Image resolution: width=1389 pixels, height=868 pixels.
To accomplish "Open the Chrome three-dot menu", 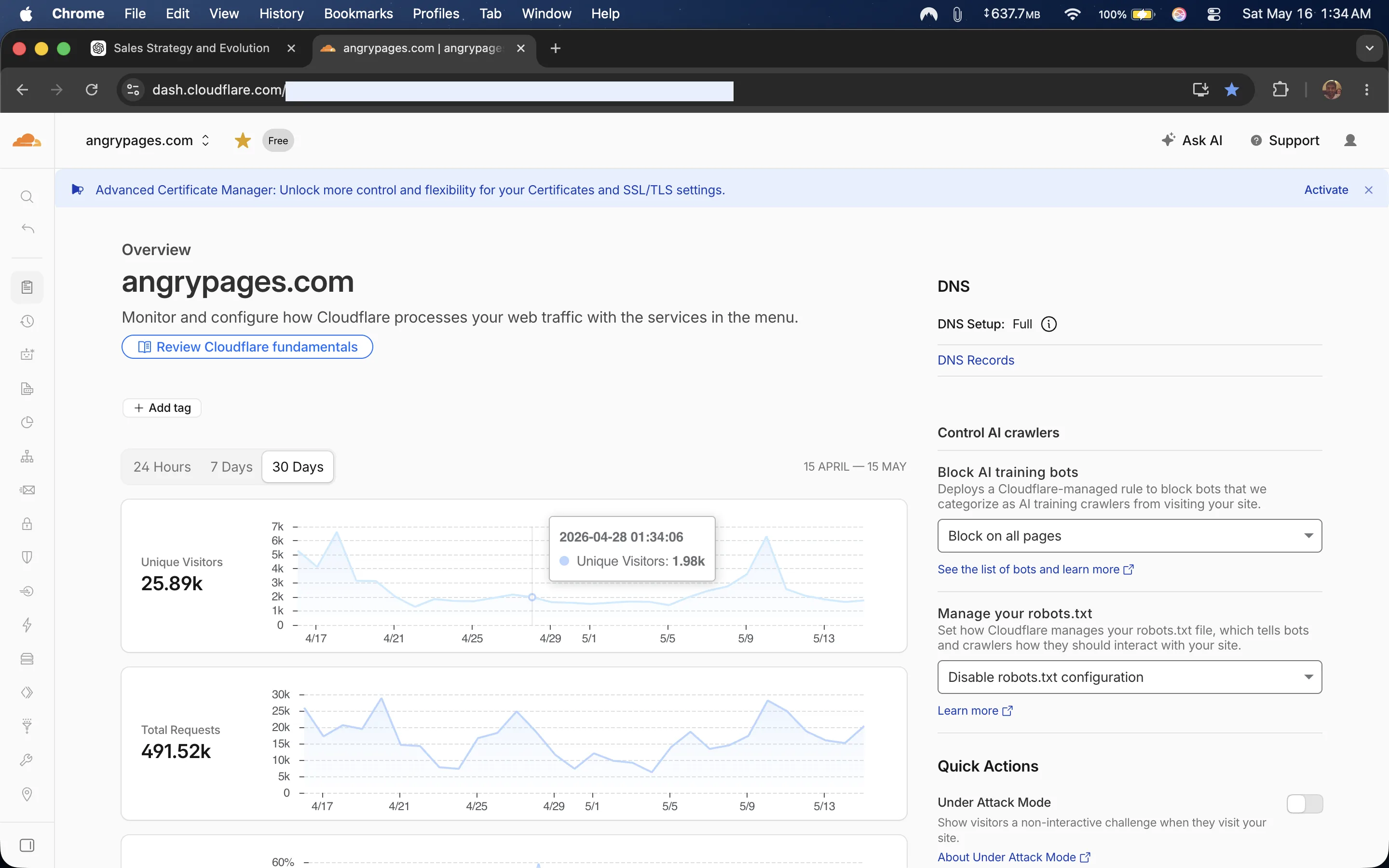I will coord(1367,90).
